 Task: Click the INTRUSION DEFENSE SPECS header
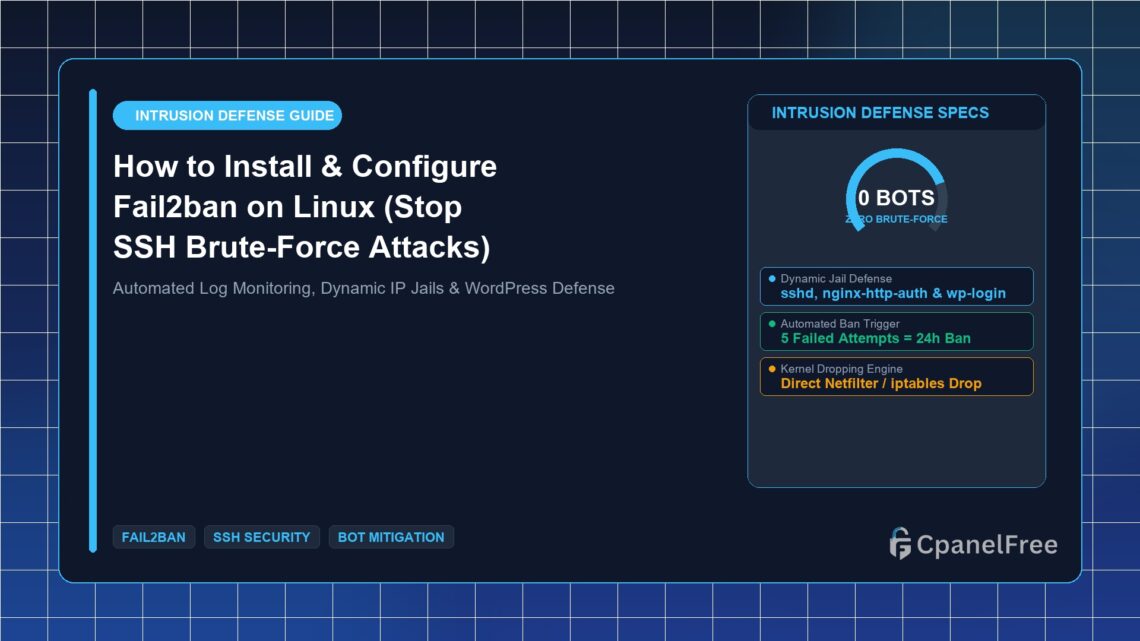click(x=880, y=113)
